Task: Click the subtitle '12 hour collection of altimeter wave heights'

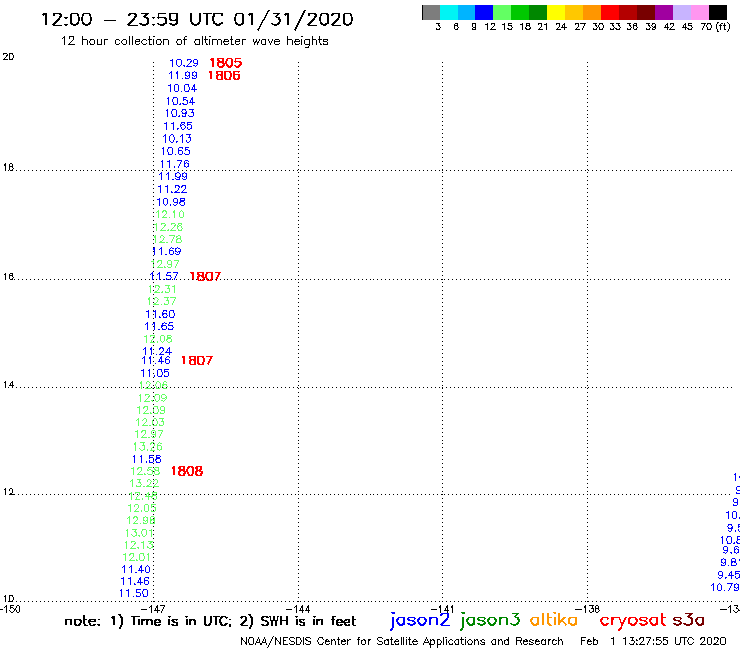Action: [x=194, y=41]
